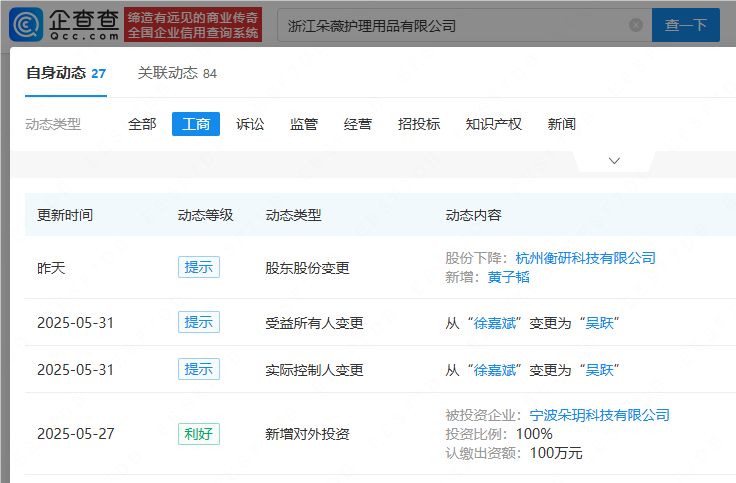Open 徐嘉斌 link in 受益所有人变更 row
736x483 pixels.
[495, 323]
